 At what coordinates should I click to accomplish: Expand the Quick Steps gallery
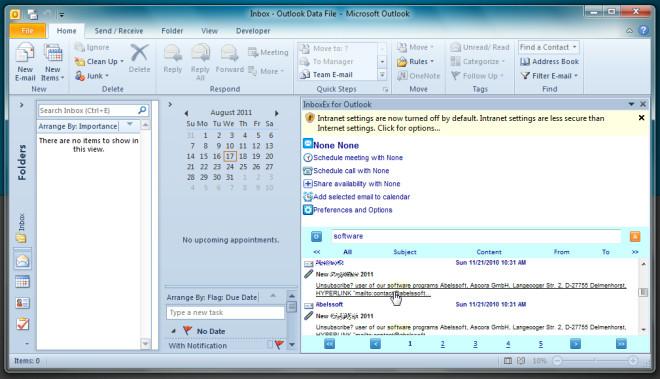tap(382, 75)
